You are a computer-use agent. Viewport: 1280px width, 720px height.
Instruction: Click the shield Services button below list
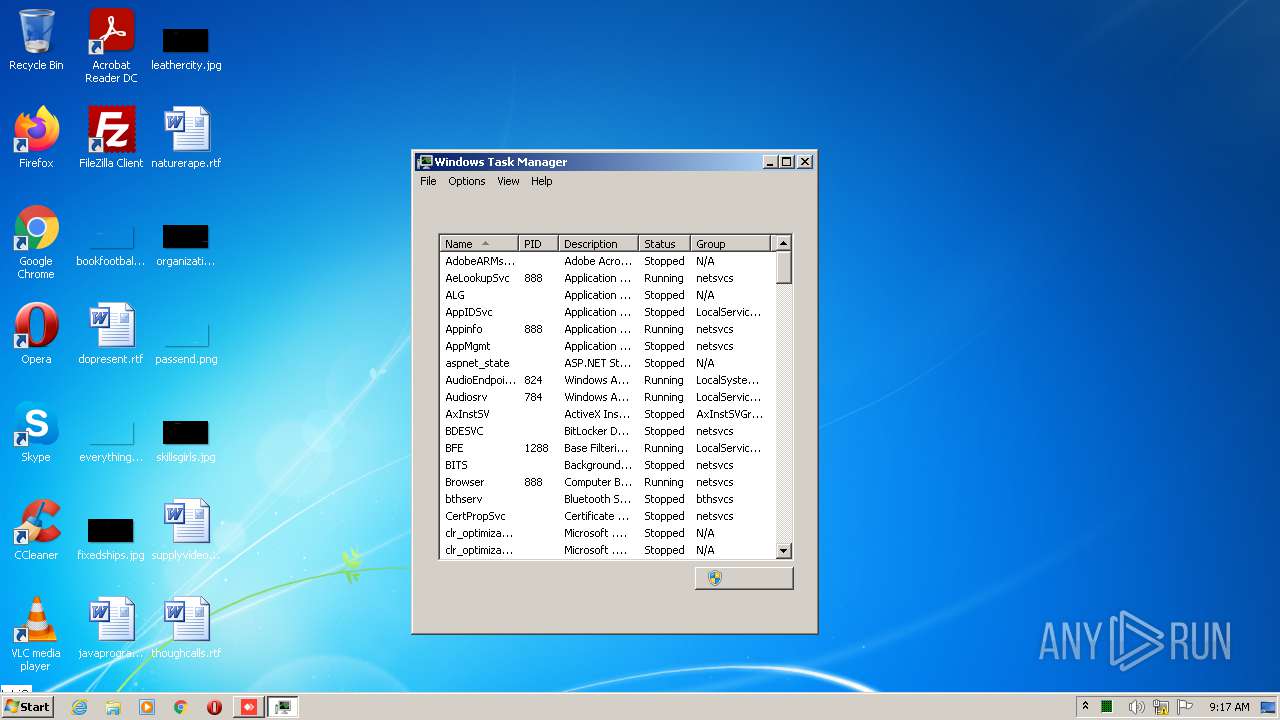744,578
